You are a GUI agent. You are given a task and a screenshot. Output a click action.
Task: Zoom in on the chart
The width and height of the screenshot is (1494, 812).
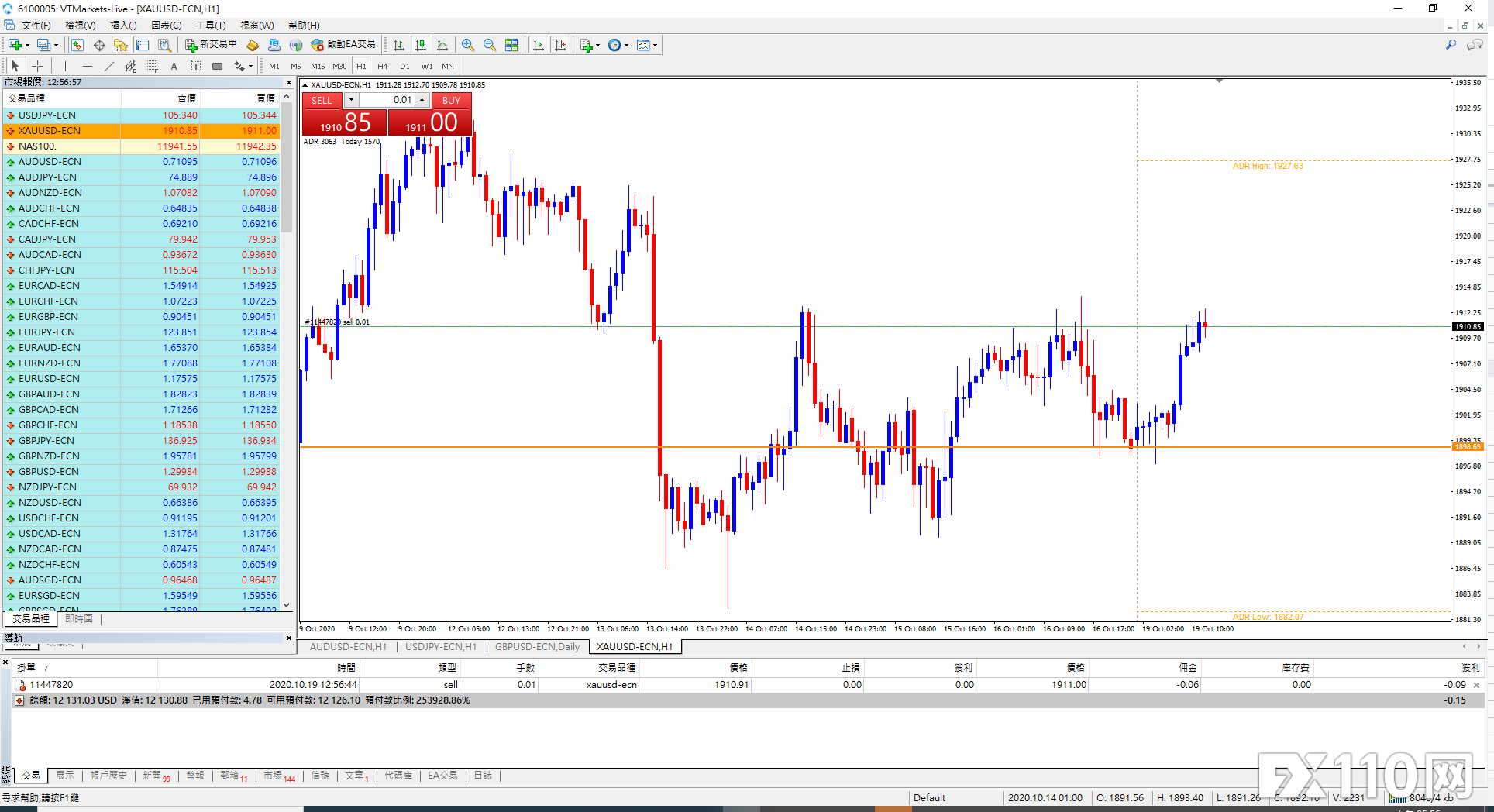pyautogui.click(x=468, y=45)
